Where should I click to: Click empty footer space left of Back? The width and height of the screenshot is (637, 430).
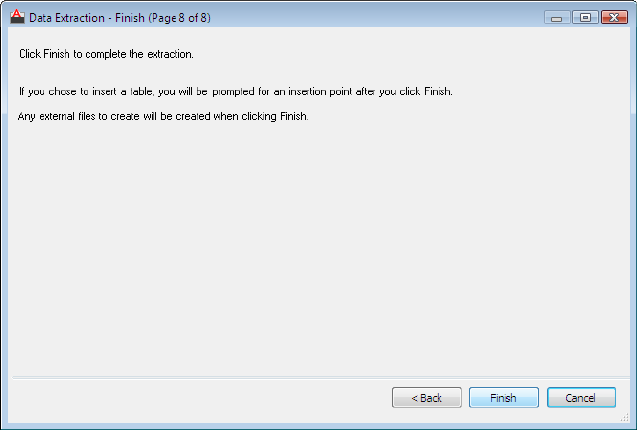click(200, 398)
